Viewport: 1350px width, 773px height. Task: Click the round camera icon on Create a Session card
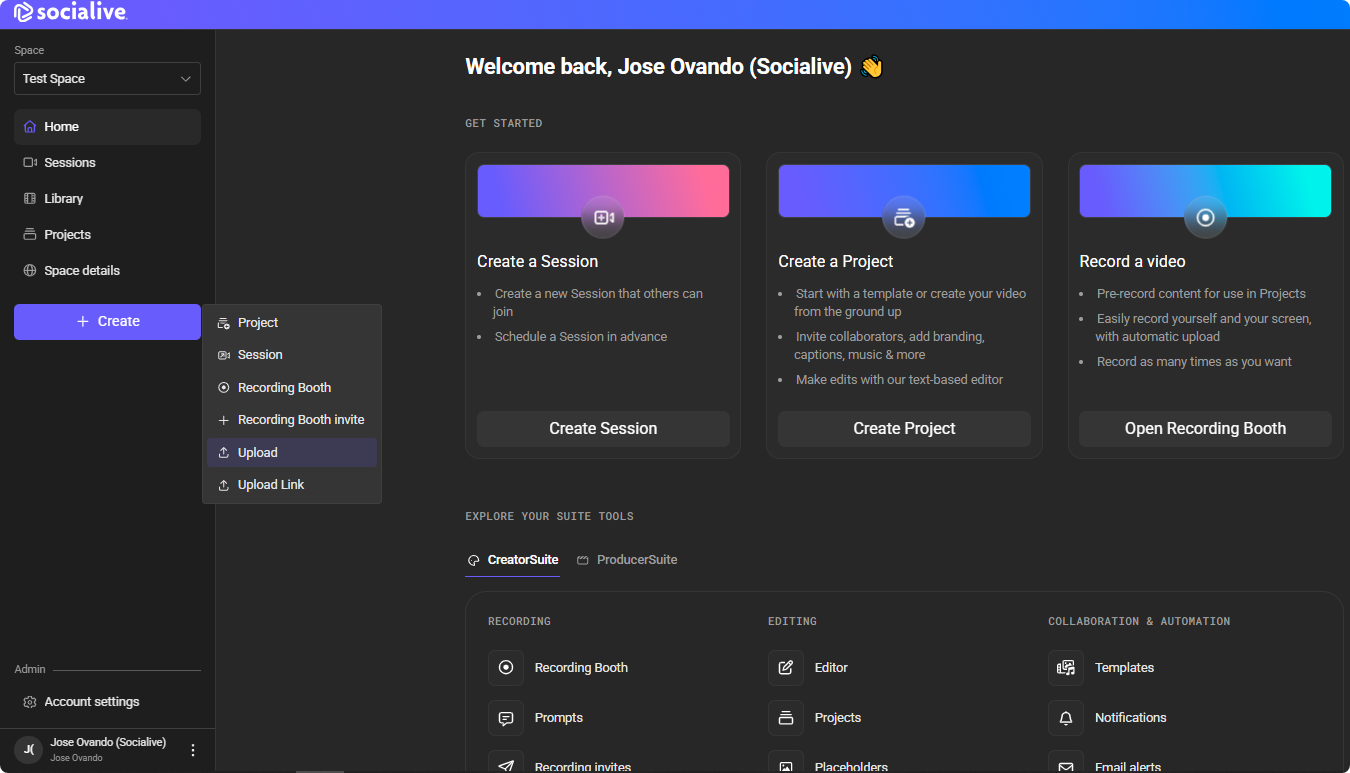click(603, 217)
